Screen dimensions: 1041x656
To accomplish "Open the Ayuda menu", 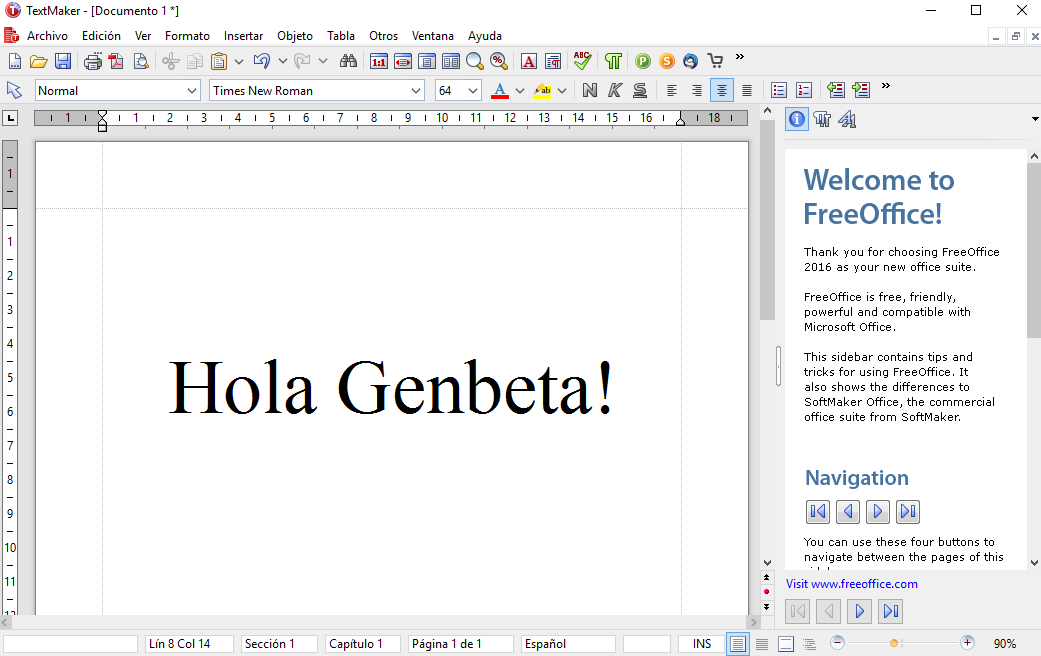I will (485, 36).
